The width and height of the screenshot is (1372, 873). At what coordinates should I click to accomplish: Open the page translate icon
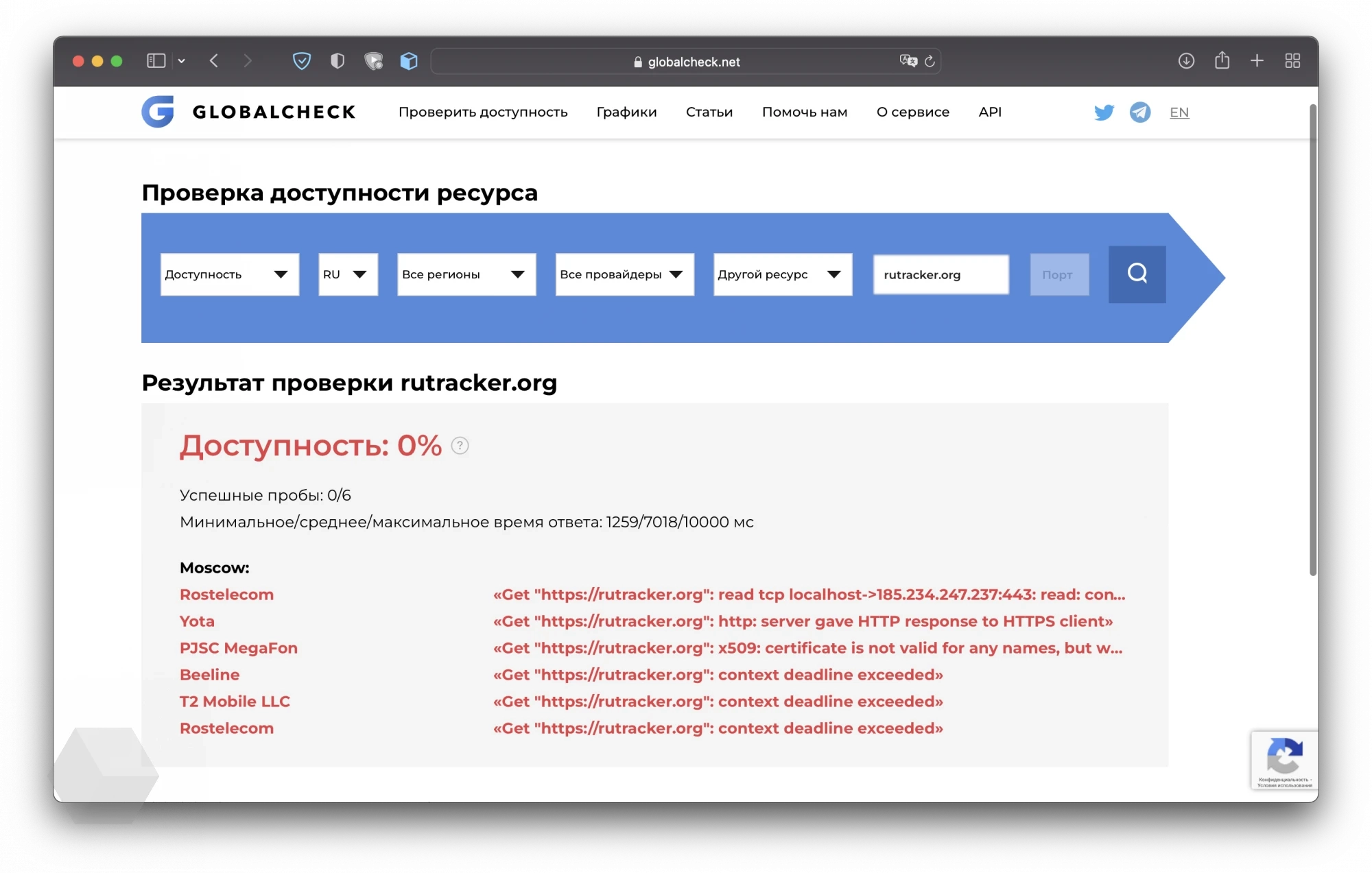pyautogui.click(x=908, y=61)
